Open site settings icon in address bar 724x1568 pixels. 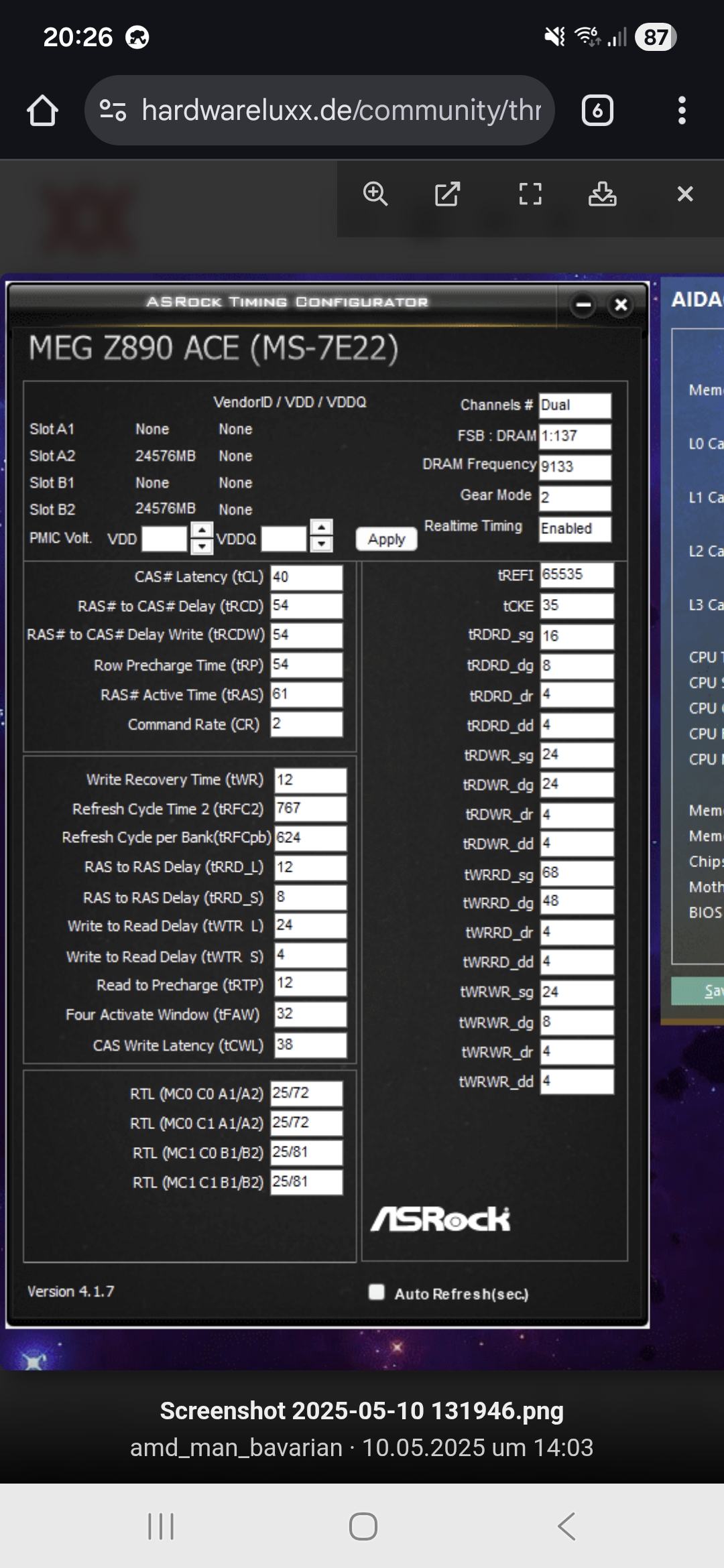(x=113, y=110)
